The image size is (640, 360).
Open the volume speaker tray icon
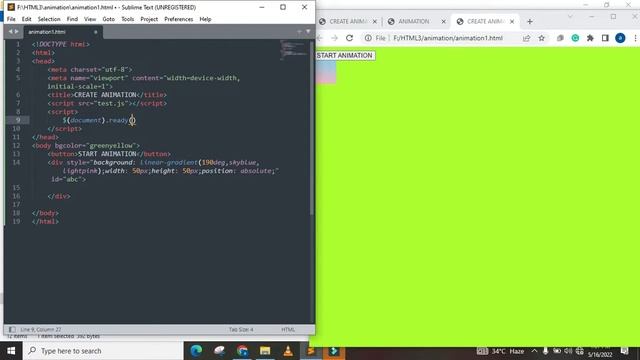click(x=568, y=351)
